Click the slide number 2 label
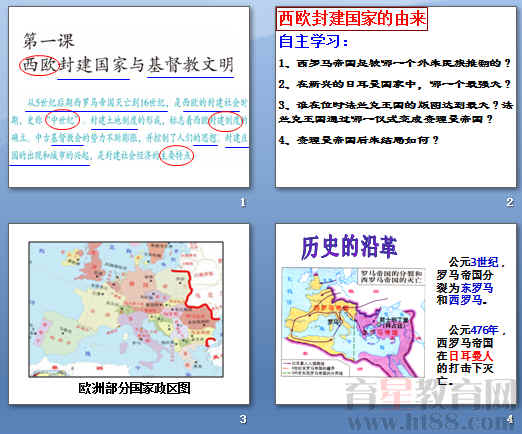Viewport: 522px width, 434px height. pos(510,202)
